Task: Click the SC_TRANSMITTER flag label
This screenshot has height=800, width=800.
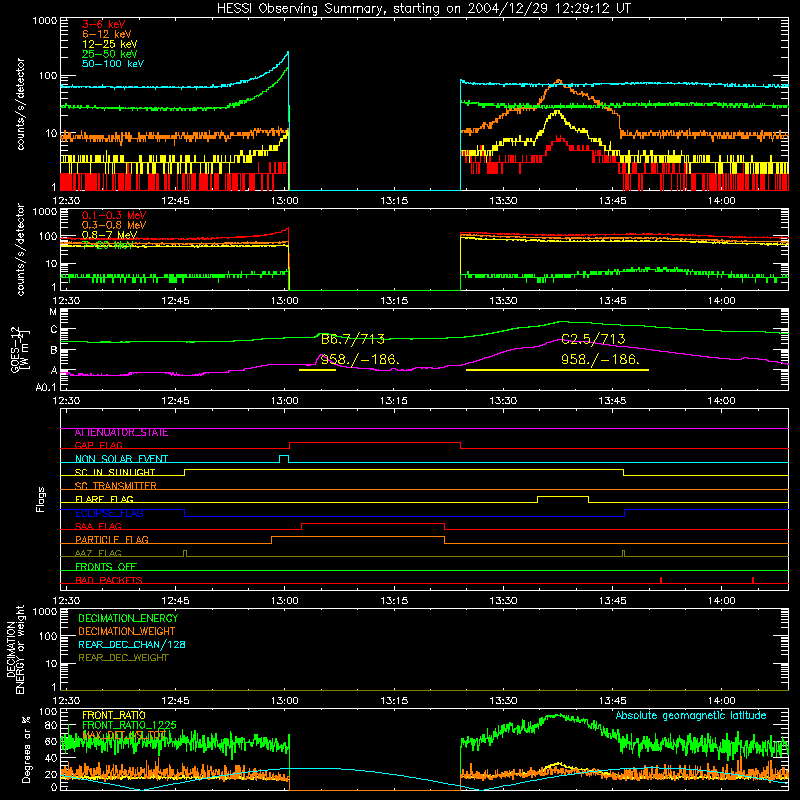Action: point(115,485)
